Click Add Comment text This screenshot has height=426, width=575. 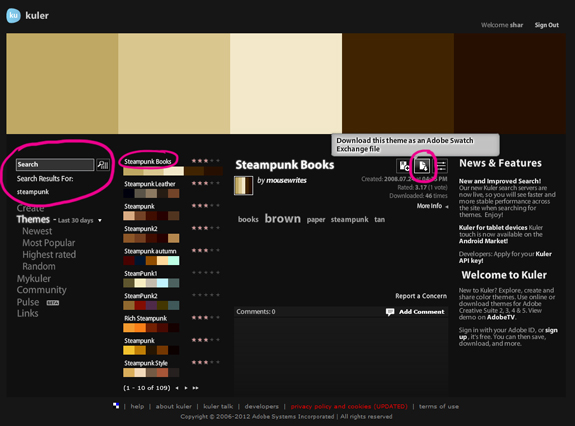click(421, 312)
